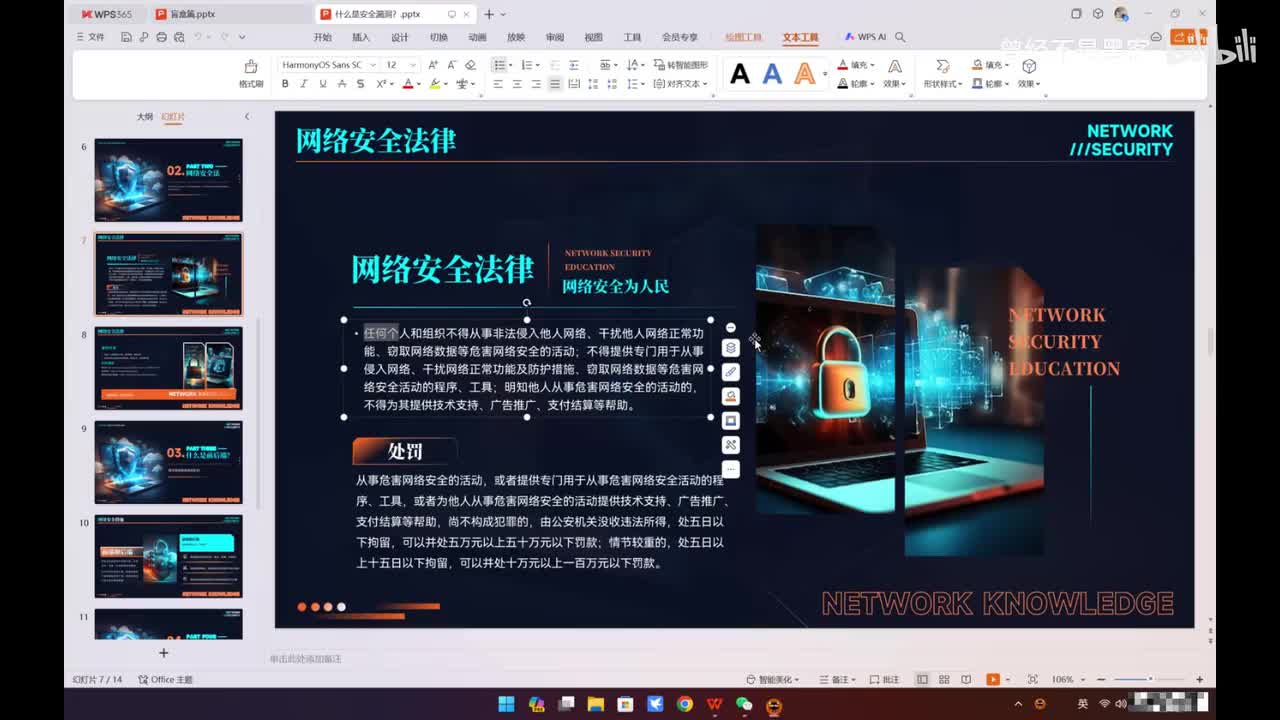
Task: Click Convert to Smart Graphic (转智能图形)
Action: pos(681,65)
